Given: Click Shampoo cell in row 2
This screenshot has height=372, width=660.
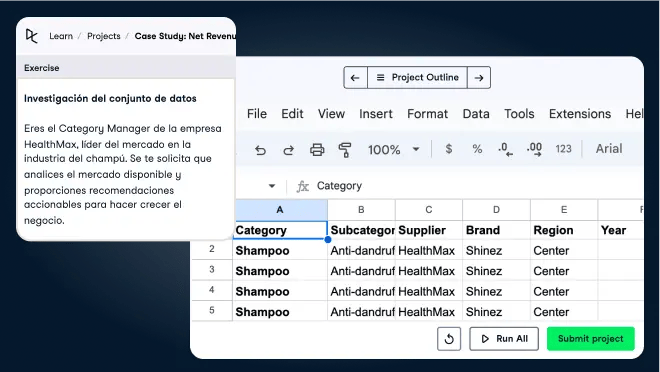Looking at the screenshot, I should pyautogui.click(x=280, y=251).
